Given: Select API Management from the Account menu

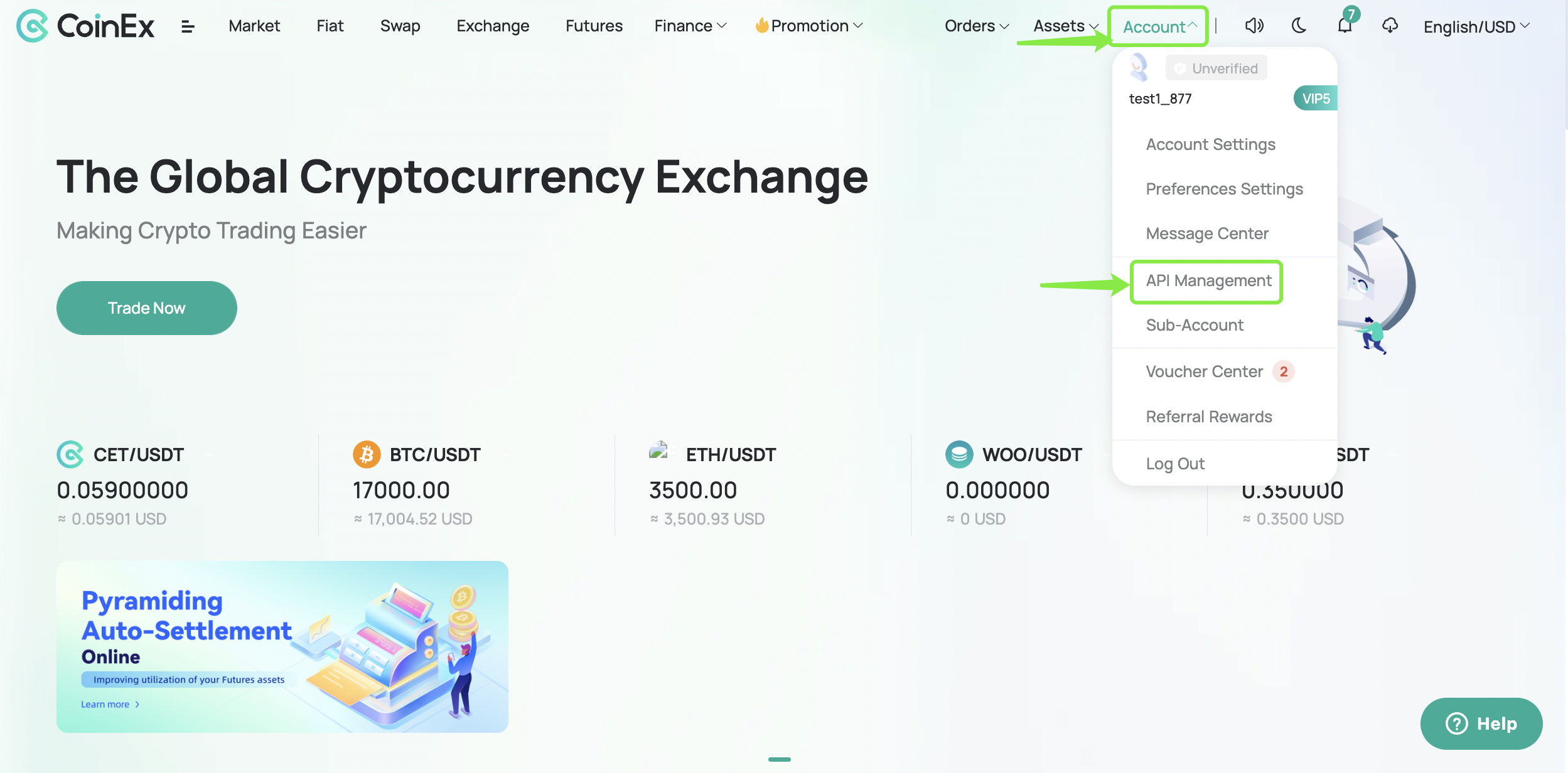Looking at the screenshot, I should pos(1206,281).
